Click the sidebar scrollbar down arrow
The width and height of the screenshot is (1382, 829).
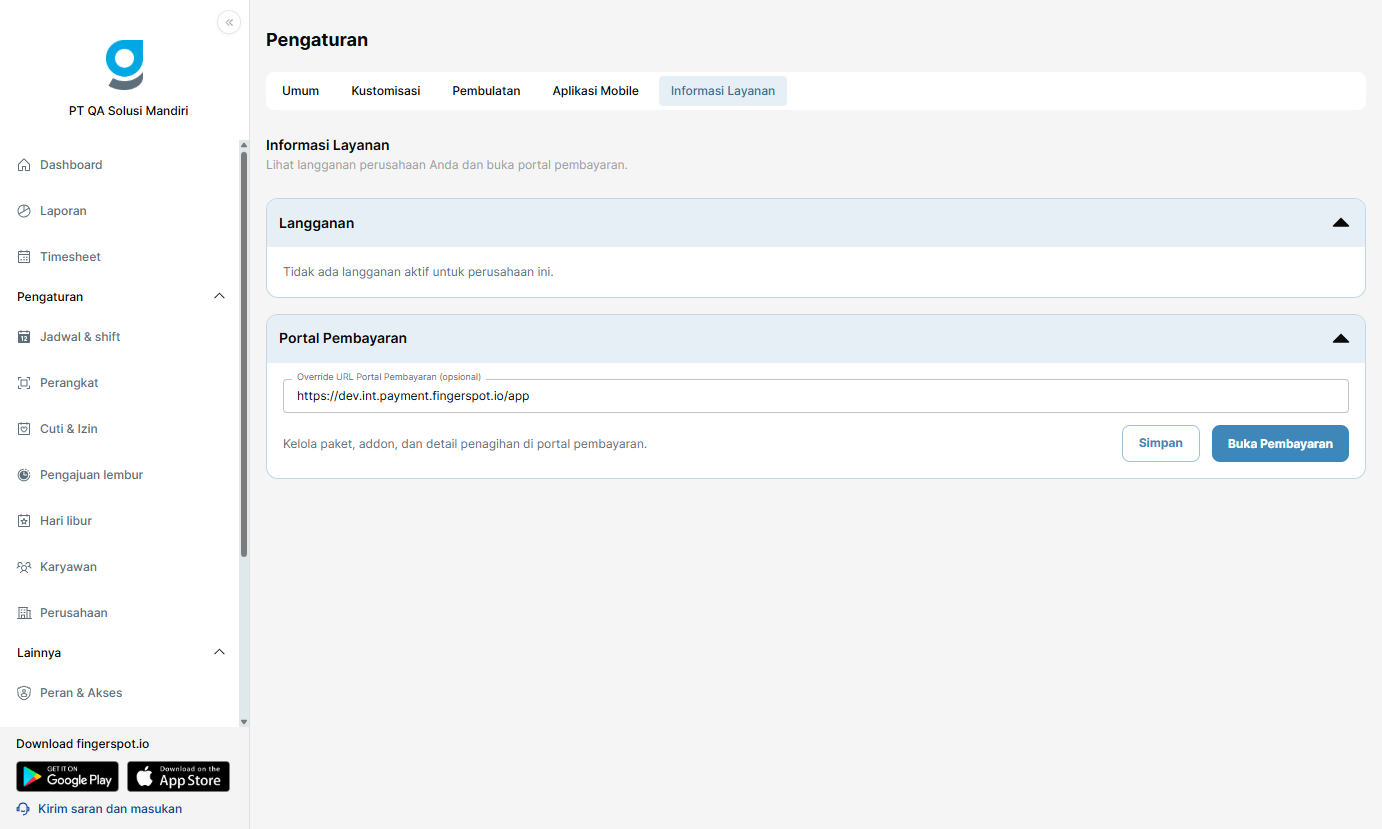244,721
